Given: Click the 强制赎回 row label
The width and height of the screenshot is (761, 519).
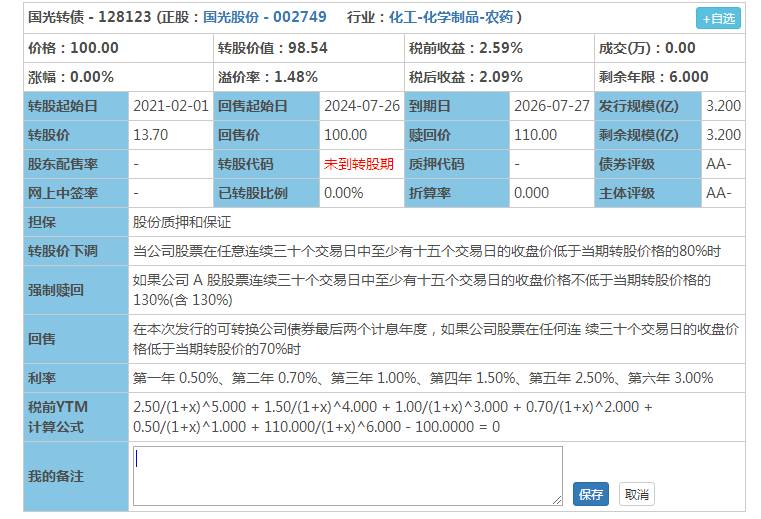Looking at the screenshot, I should 76,290.
